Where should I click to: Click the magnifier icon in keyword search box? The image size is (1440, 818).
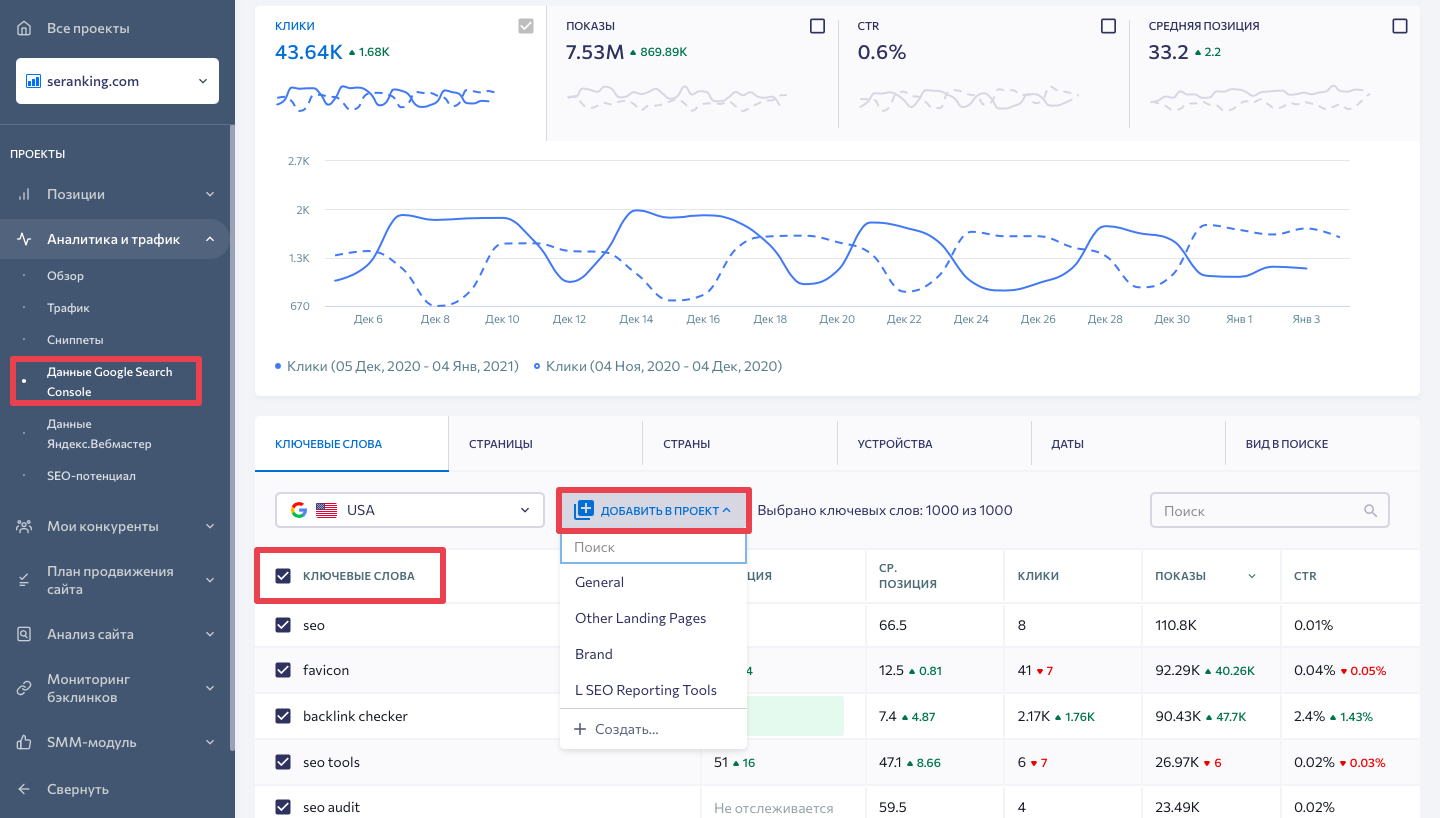click(x=1371, y=511)
